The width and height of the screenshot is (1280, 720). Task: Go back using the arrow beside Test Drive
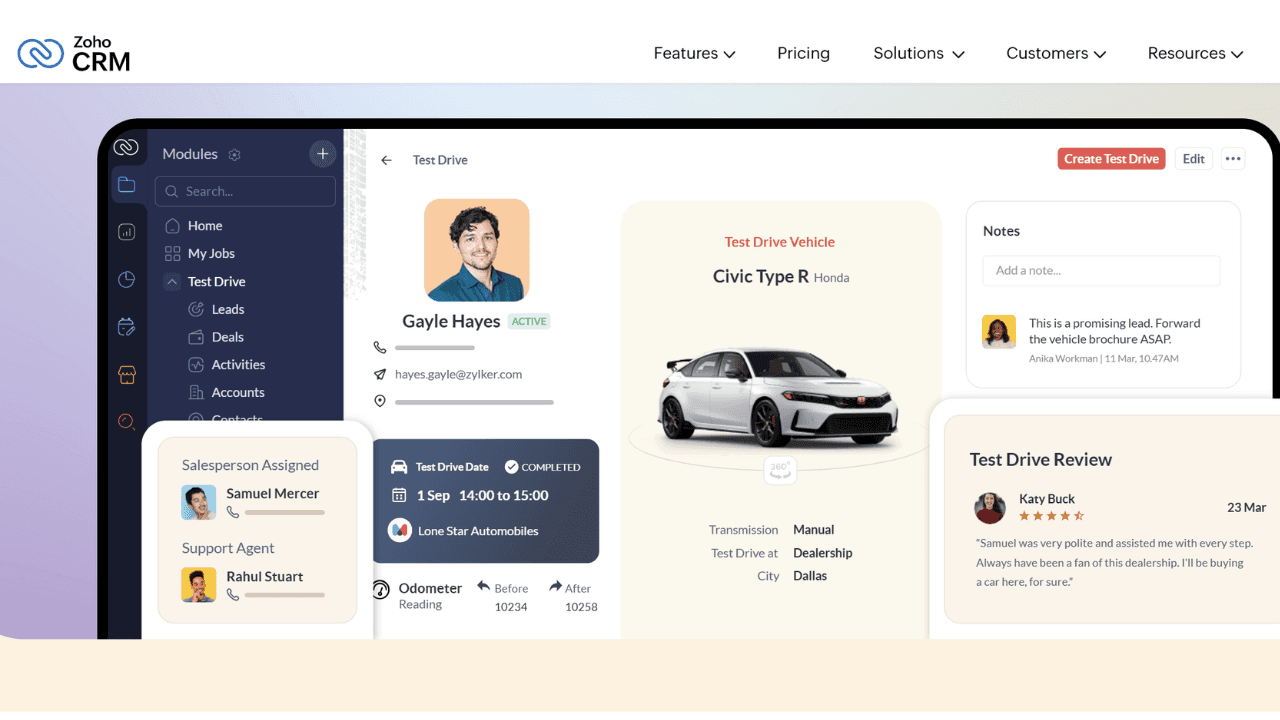tap(387, 160)
